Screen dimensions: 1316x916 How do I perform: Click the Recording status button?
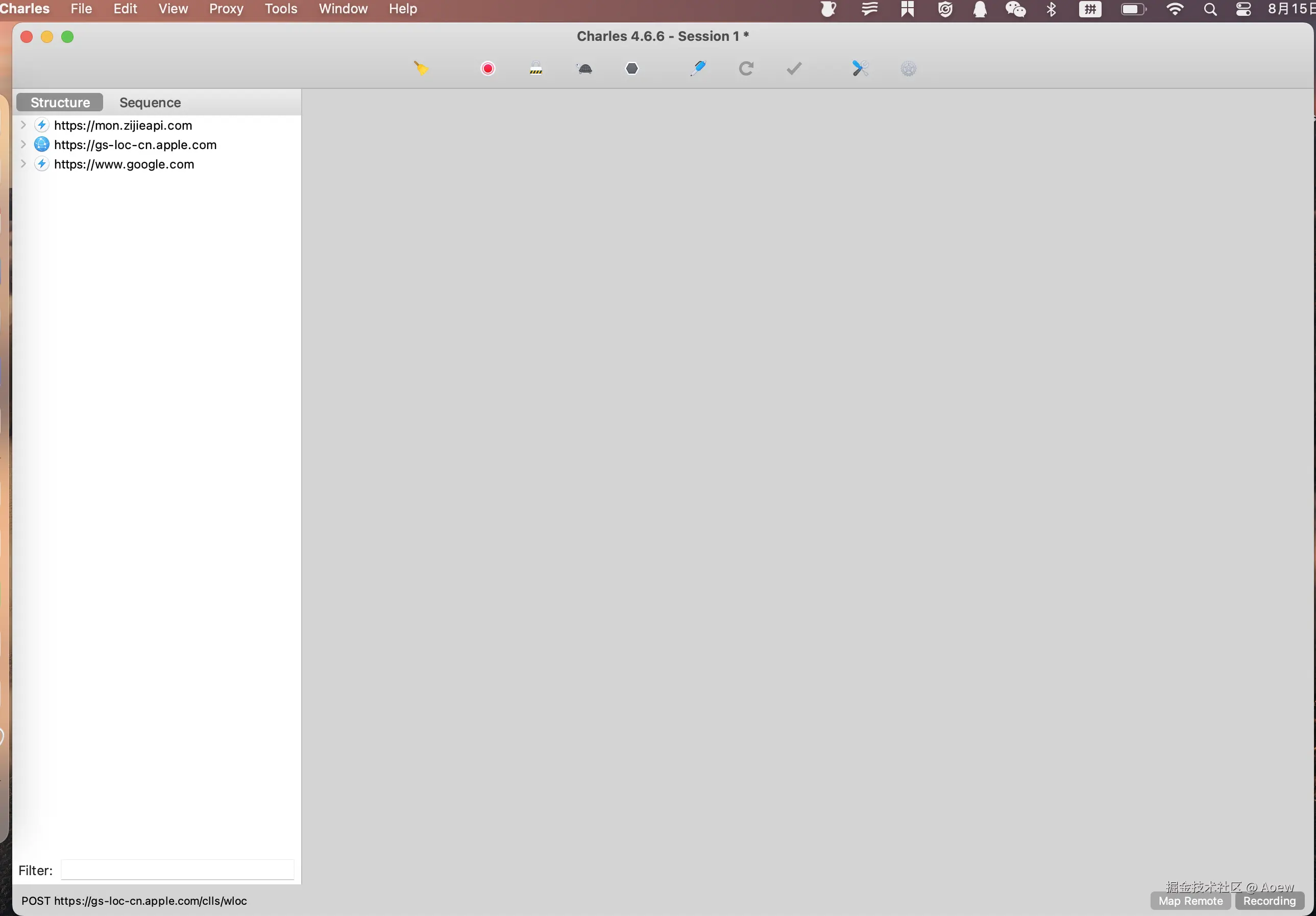pyautogui.click(x=1269, y=901)
